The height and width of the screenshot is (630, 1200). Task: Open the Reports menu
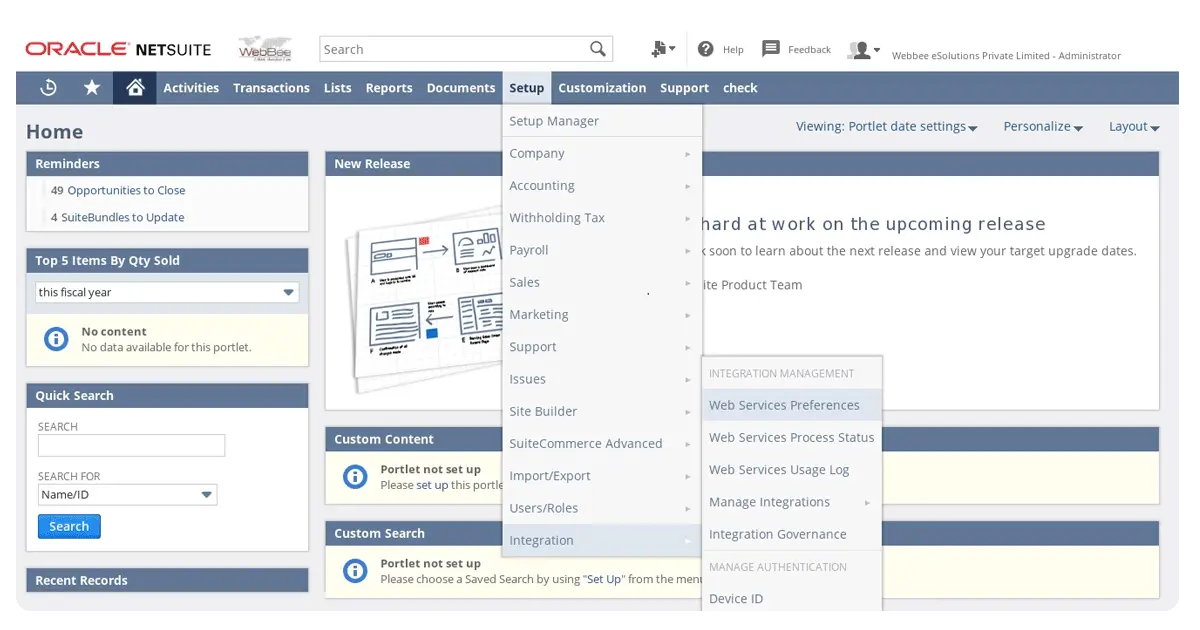(388, 88)
